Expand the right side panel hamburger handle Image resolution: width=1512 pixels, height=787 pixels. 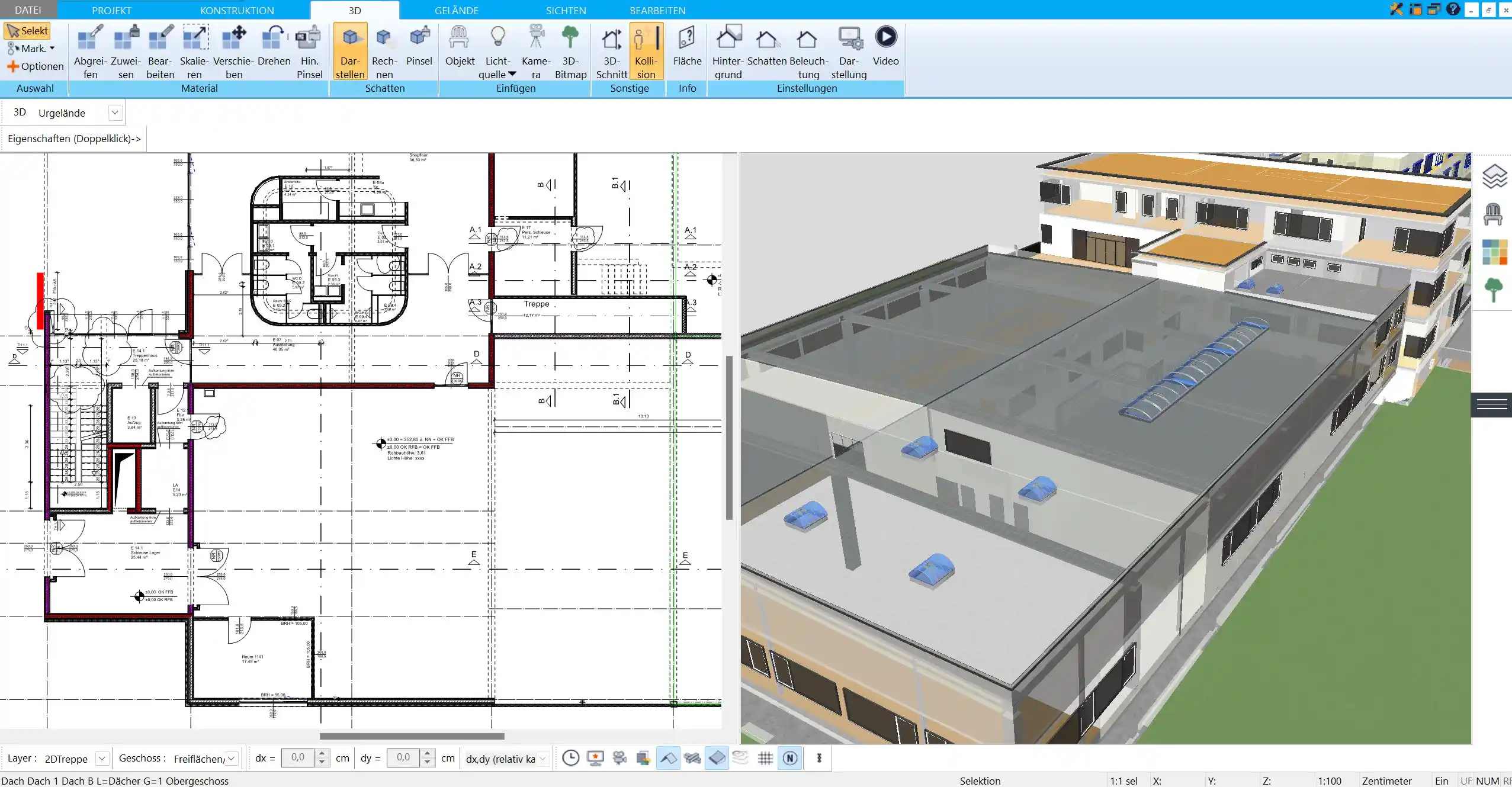click(1491, 404)
